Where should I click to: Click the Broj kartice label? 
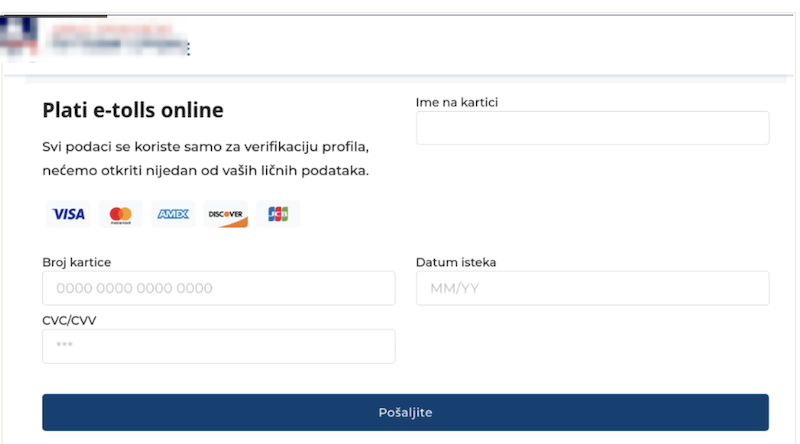77,262
